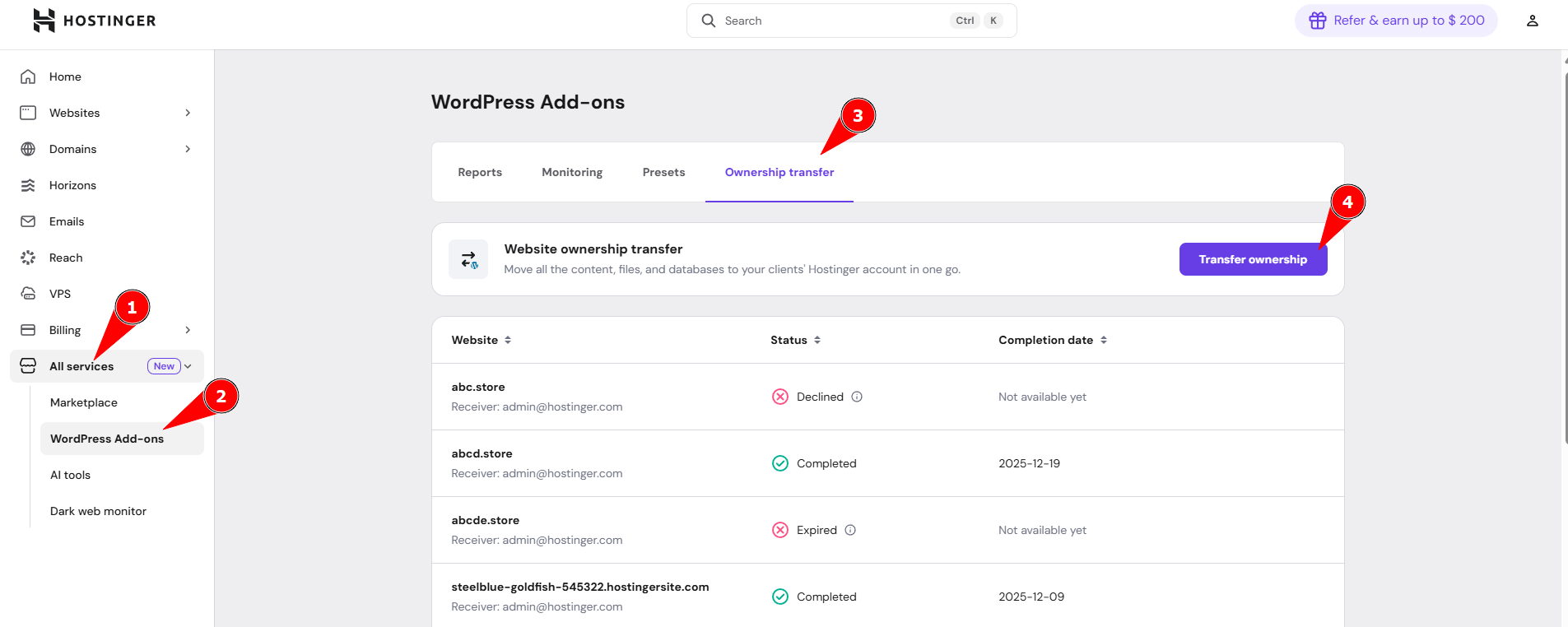Click info icon next to Declined status
The width and height of the screenshot is (1568, 627).
pyautogui.click(x=857, y=397)
